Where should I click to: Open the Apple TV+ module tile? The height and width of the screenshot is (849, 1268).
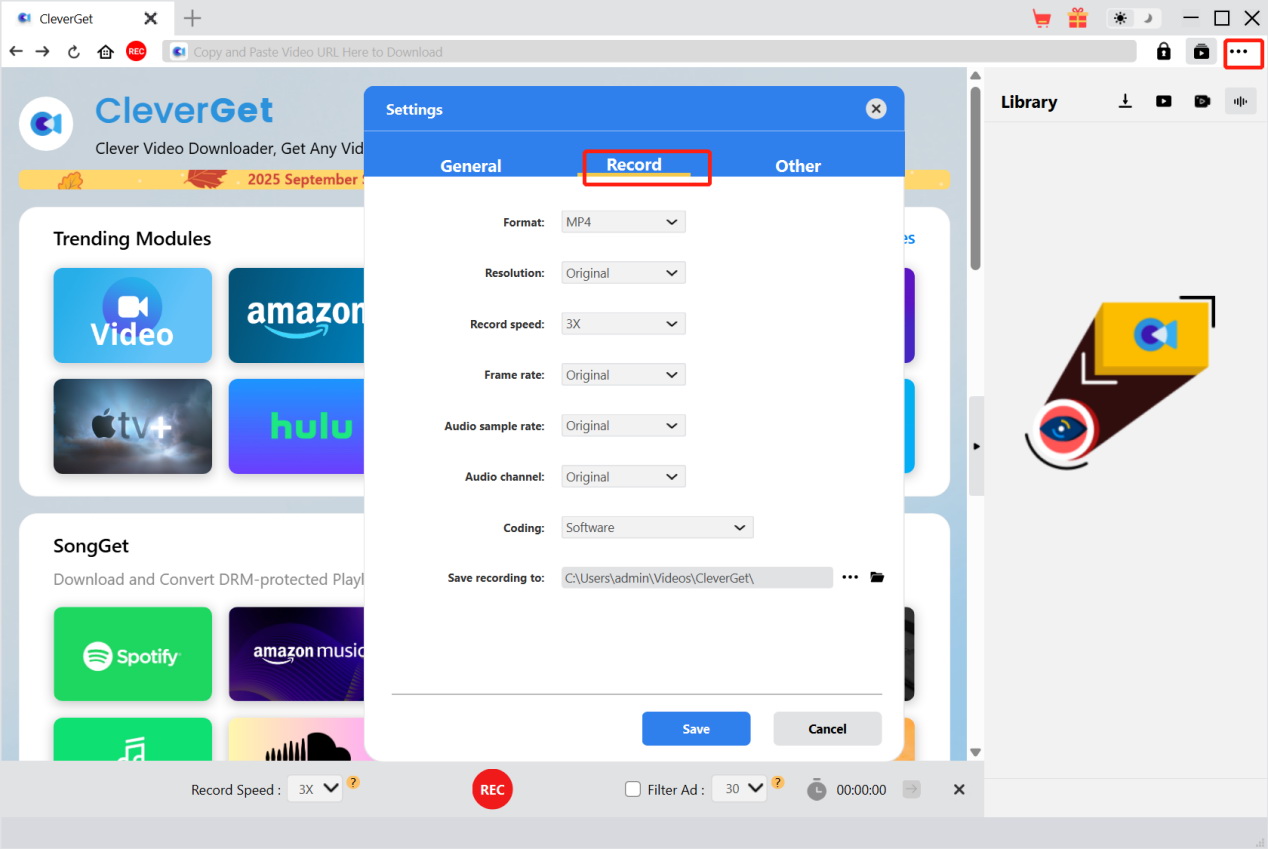coord(133,426)
